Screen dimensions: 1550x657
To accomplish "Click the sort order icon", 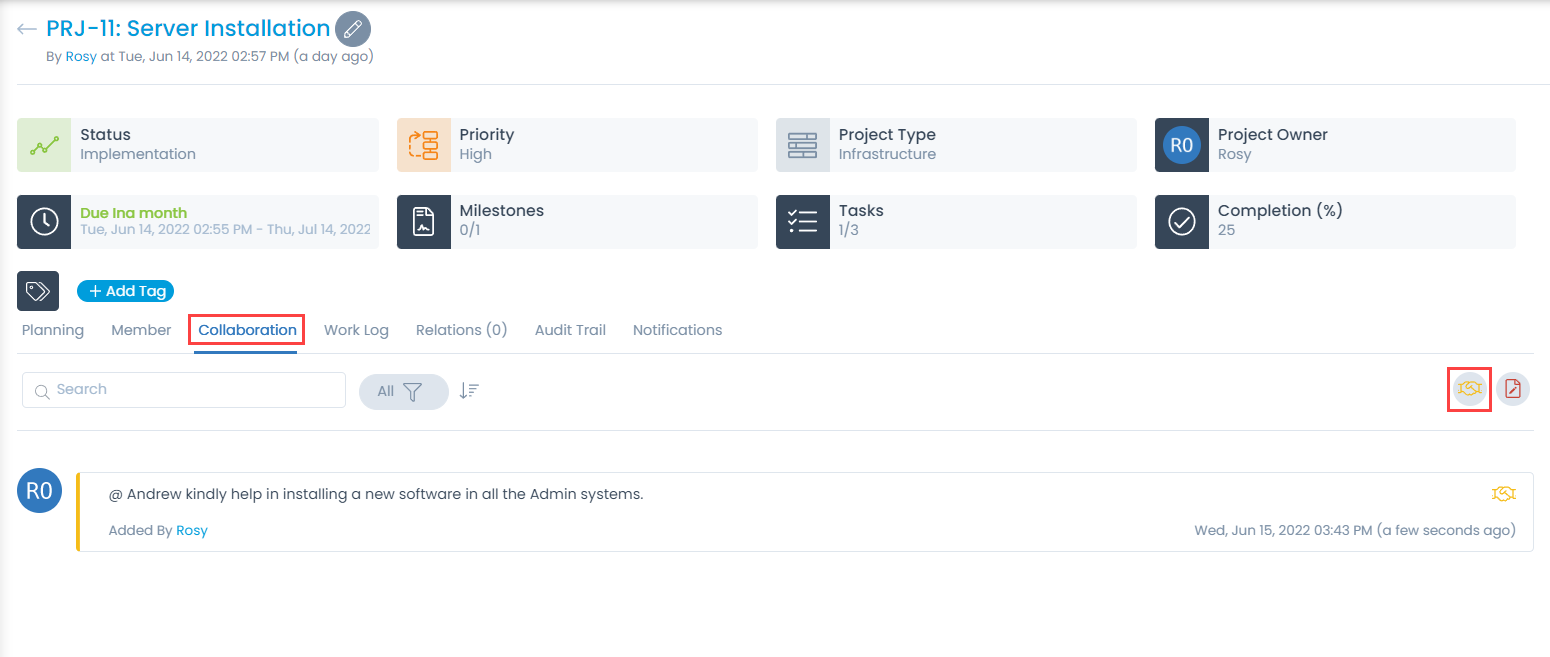I will pos(469,391).
